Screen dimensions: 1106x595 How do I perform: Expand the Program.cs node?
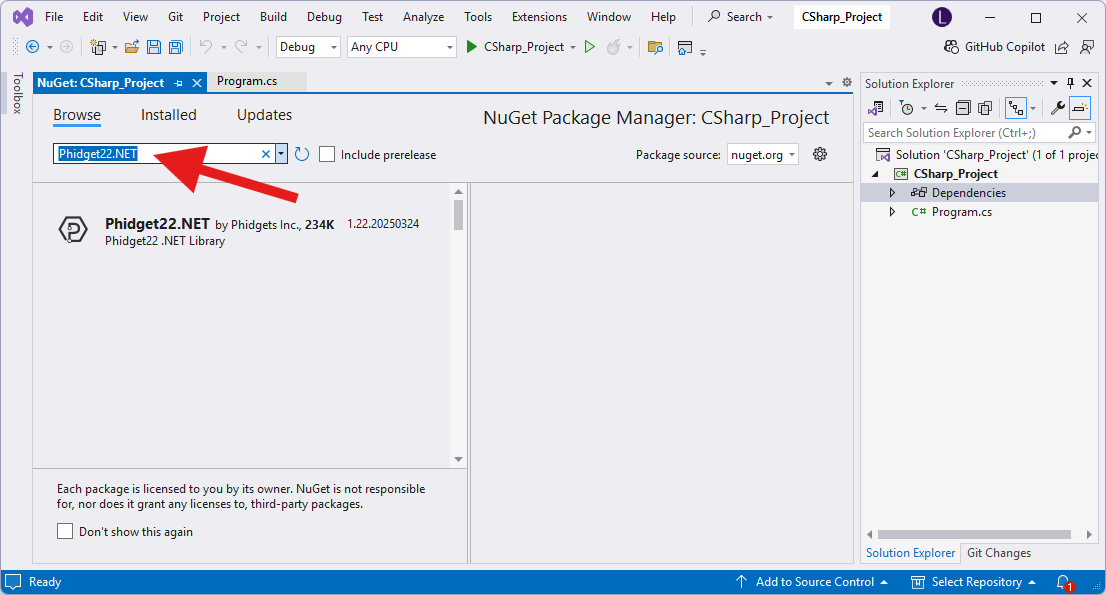point(892,211)
